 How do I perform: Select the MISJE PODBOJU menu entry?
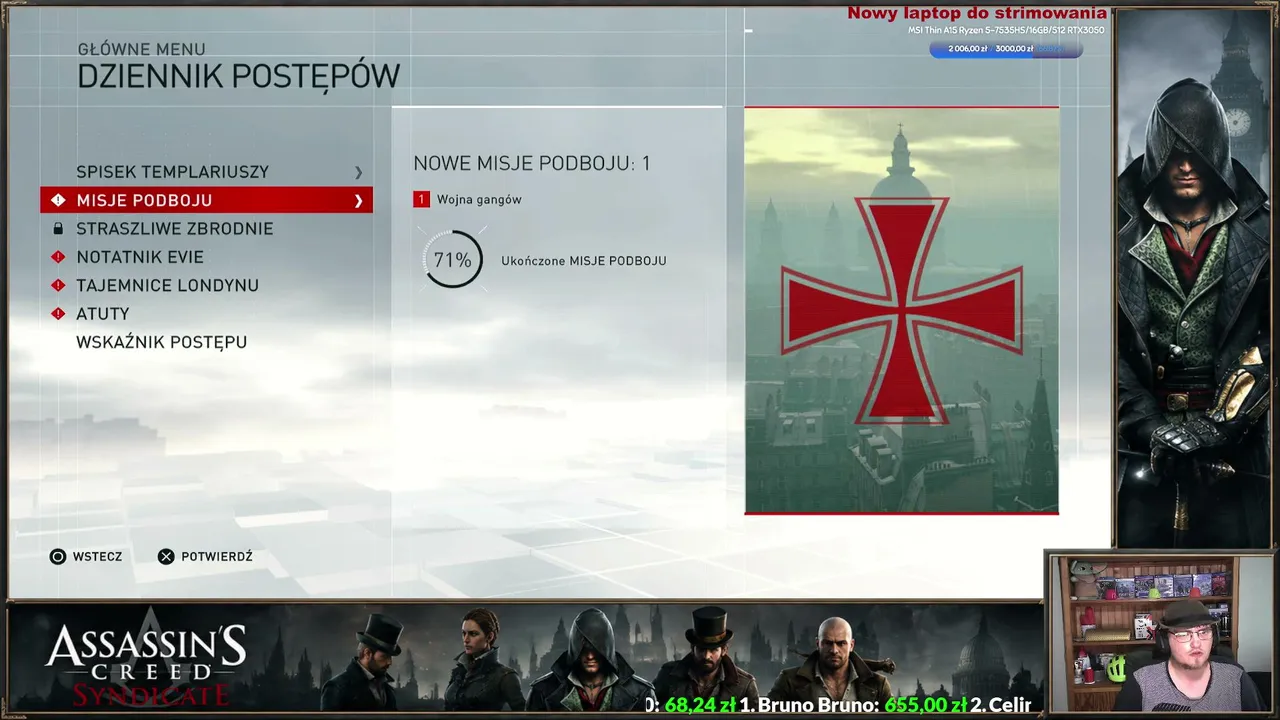(x=206, y=200)
